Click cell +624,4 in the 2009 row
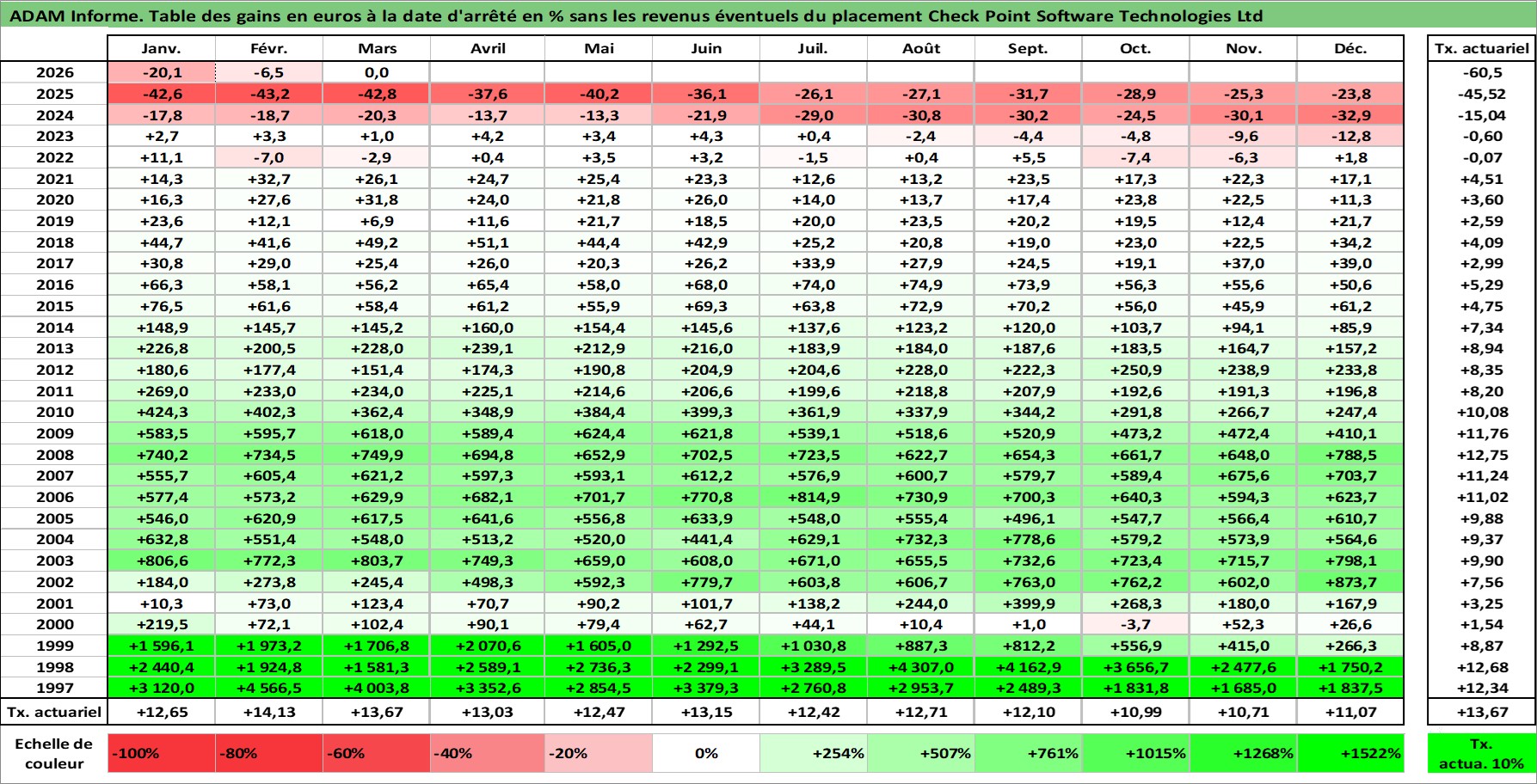 click(x=599, y=433)
